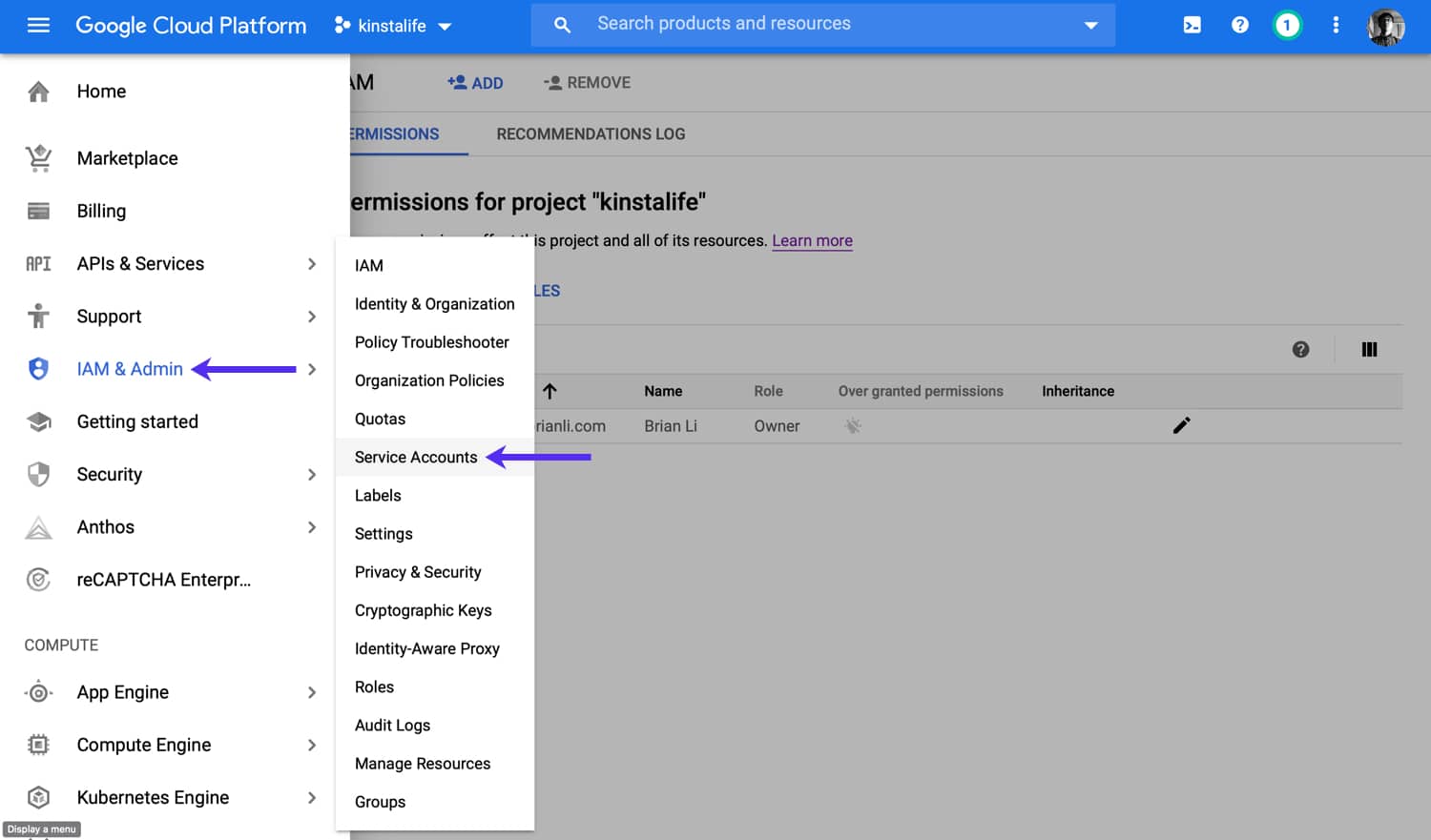Click the Learn more link
This screenshot has height=840, width=1431.
pos(812,240)
